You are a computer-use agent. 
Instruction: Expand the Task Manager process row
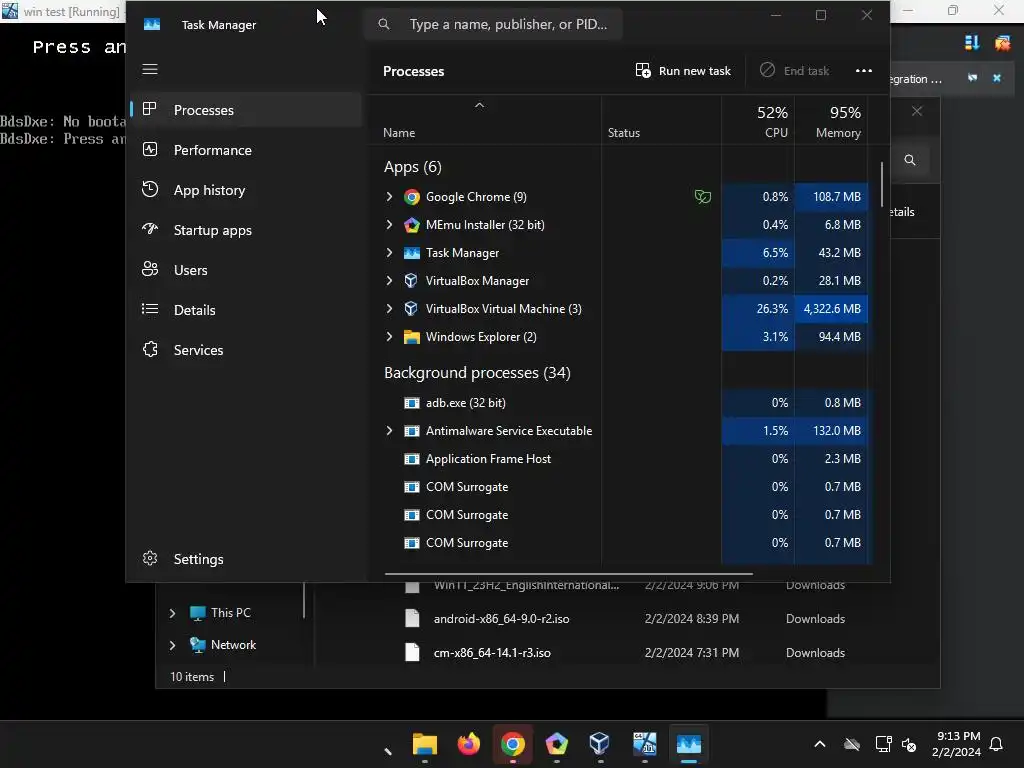point(389,253)
